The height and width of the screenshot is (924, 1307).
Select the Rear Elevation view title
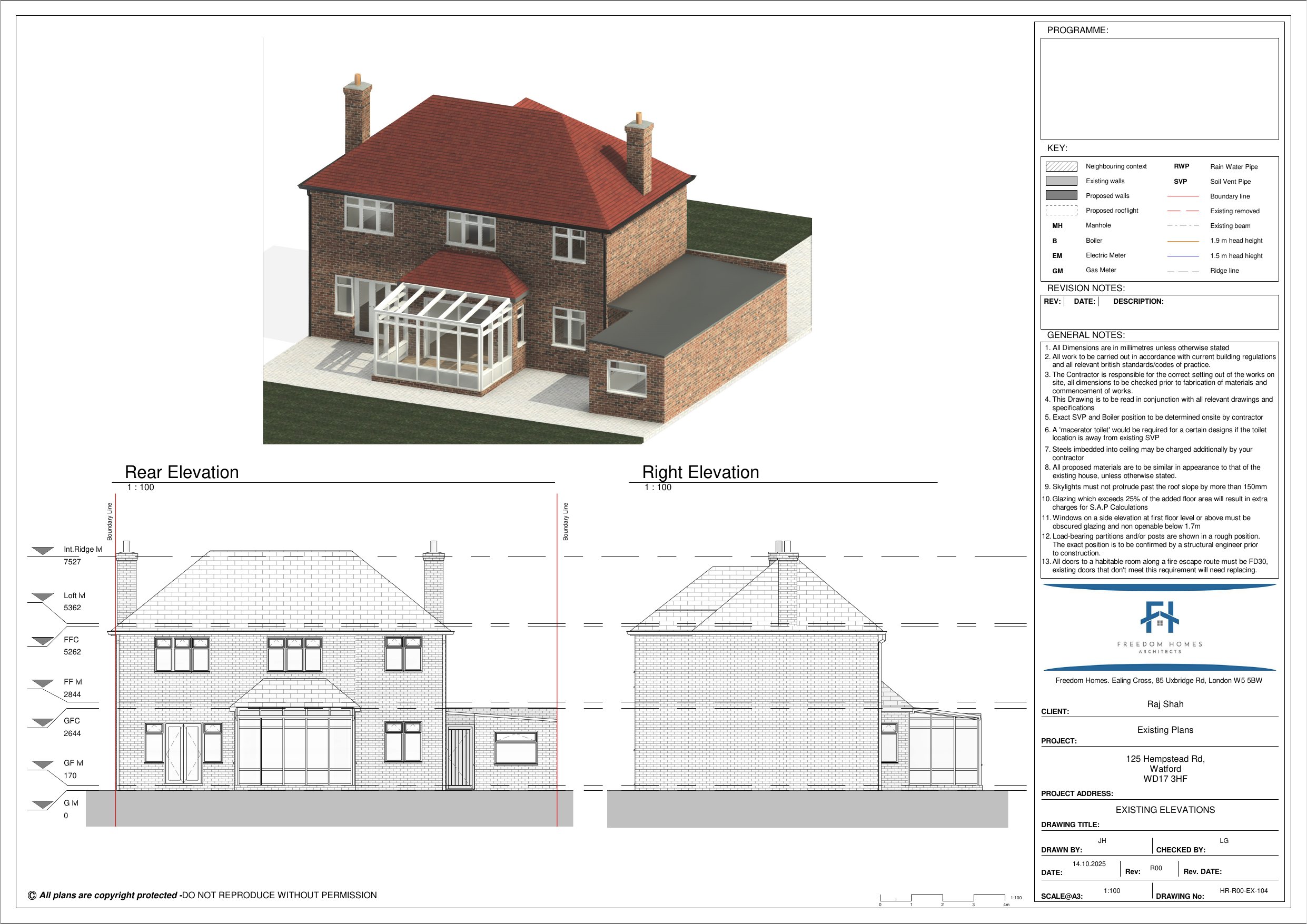click(x=182, y=472)
